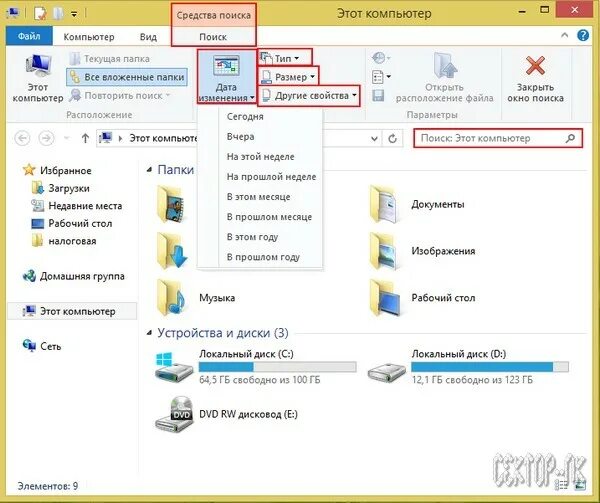600x503 pixels.
Task: Select the Документы folder
Action: click(x=419, y=204)
